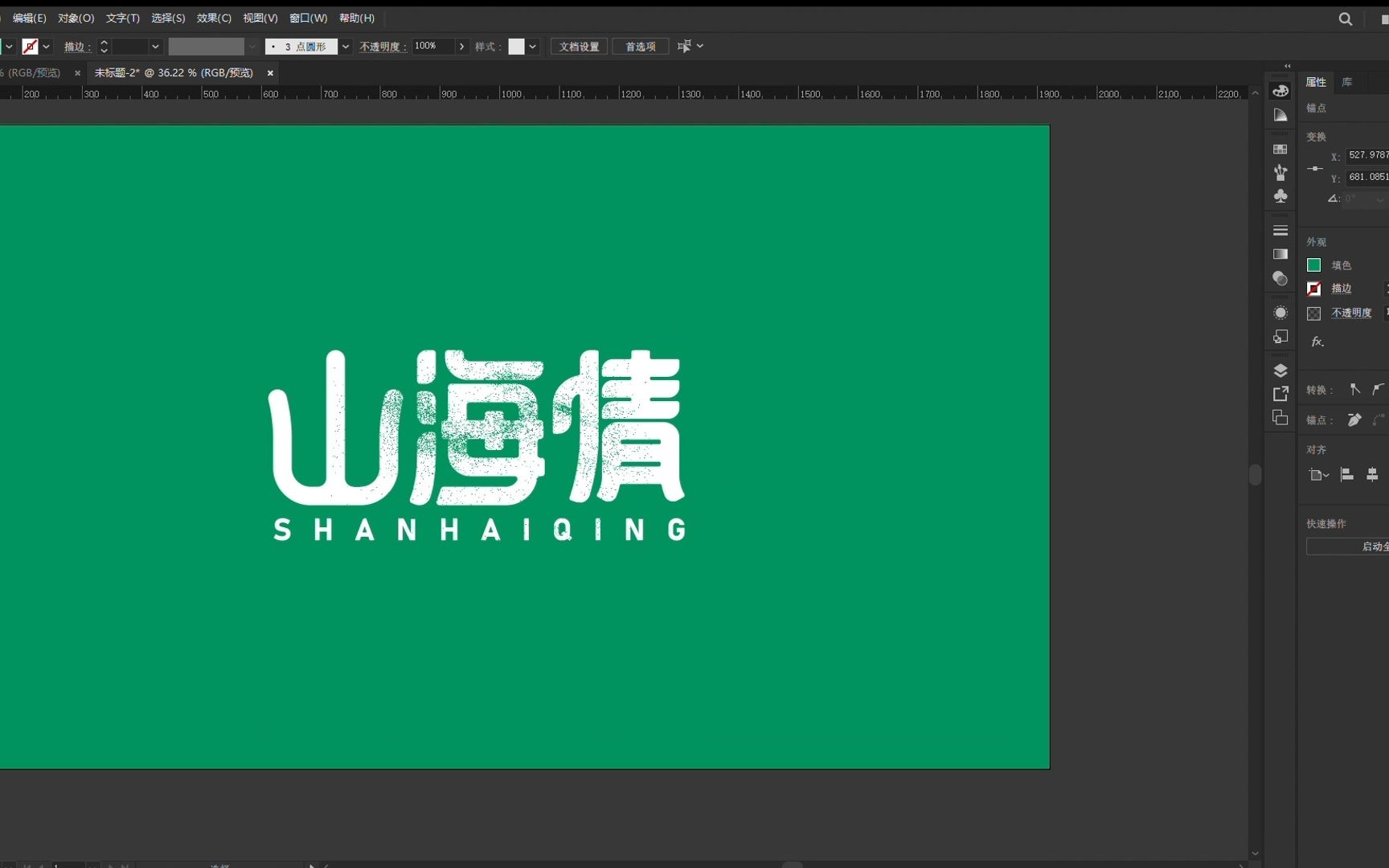Click the Stroke none swatch in Appearance
Viewport: 1389px width, 868px height.
coord(1314,289)
